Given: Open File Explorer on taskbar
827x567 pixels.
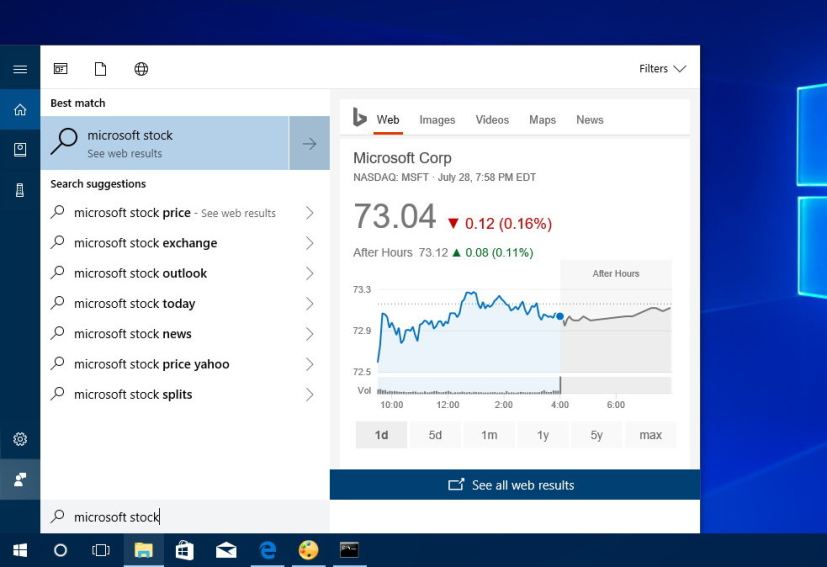Looking at the screenshot, I should (143, 550).
